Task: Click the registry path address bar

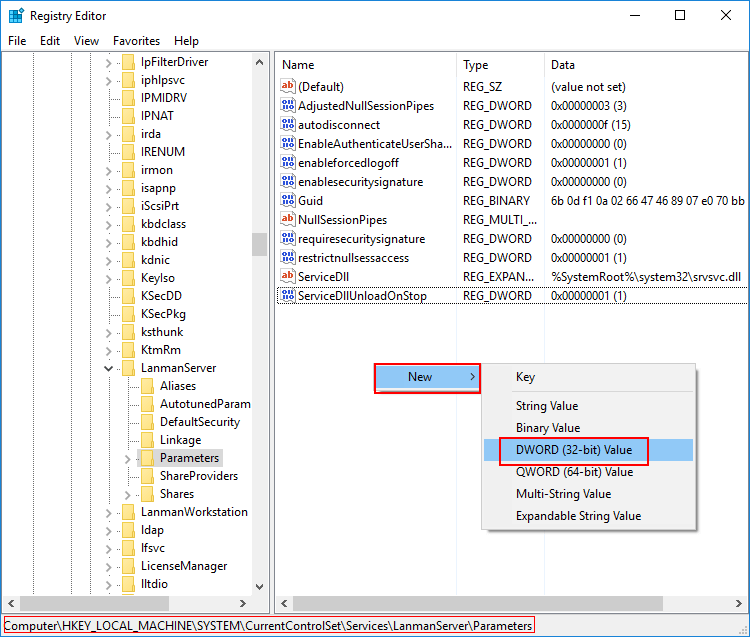Action: (x=268, y=626)
